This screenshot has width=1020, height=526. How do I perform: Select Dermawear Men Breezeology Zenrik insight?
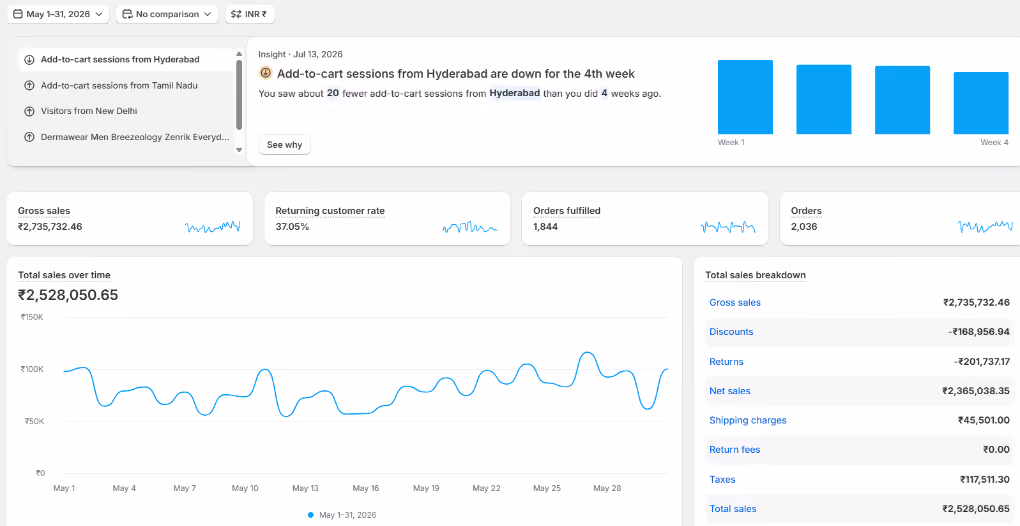126,137
